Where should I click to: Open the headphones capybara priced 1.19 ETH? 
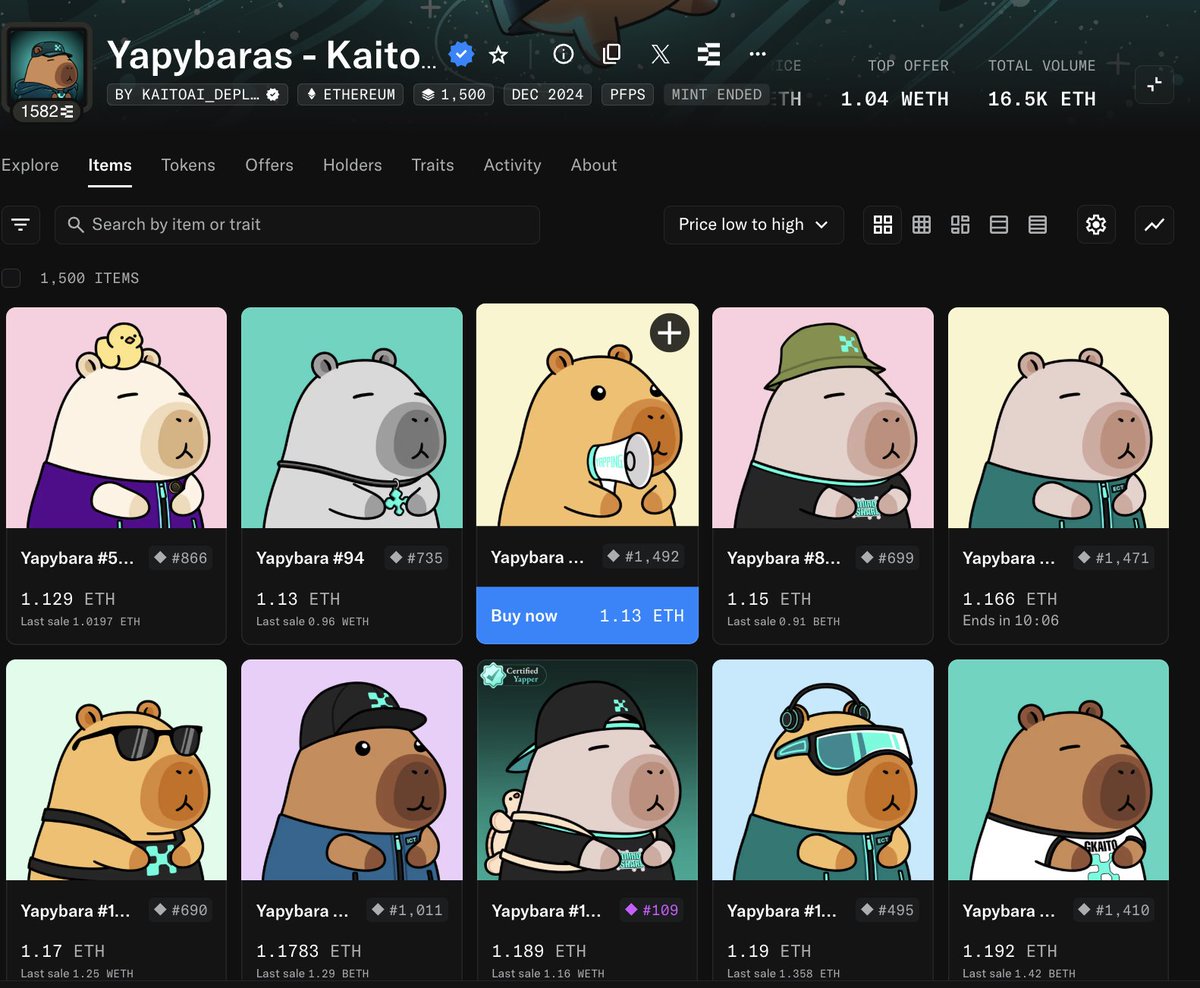click(823, 770)
